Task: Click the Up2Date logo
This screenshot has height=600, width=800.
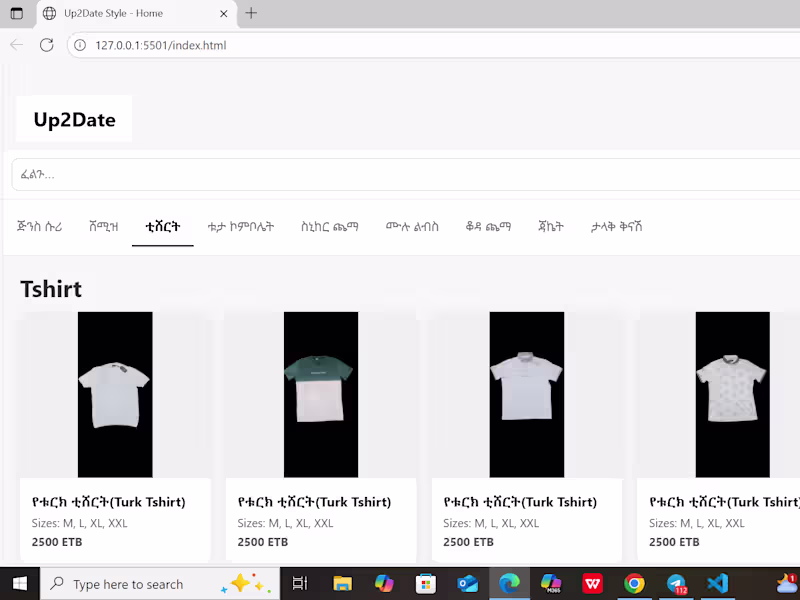Action: (x=73, y=118)
